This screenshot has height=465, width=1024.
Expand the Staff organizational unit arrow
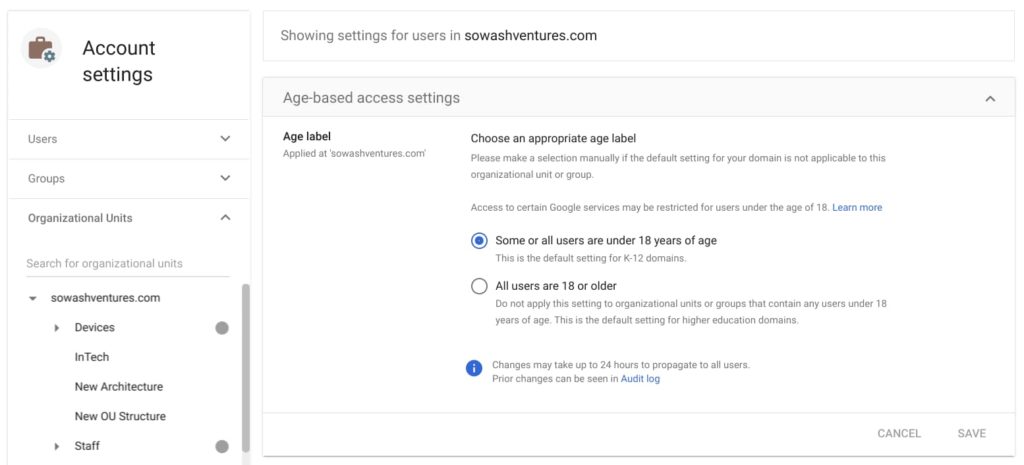(57, 447)
